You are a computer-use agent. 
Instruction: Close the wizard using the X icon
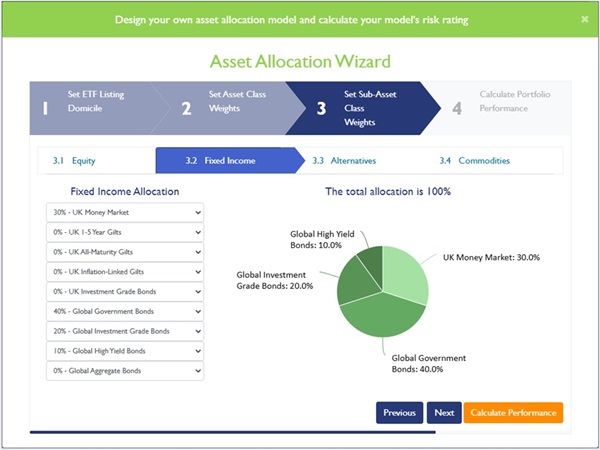(584, 19)
